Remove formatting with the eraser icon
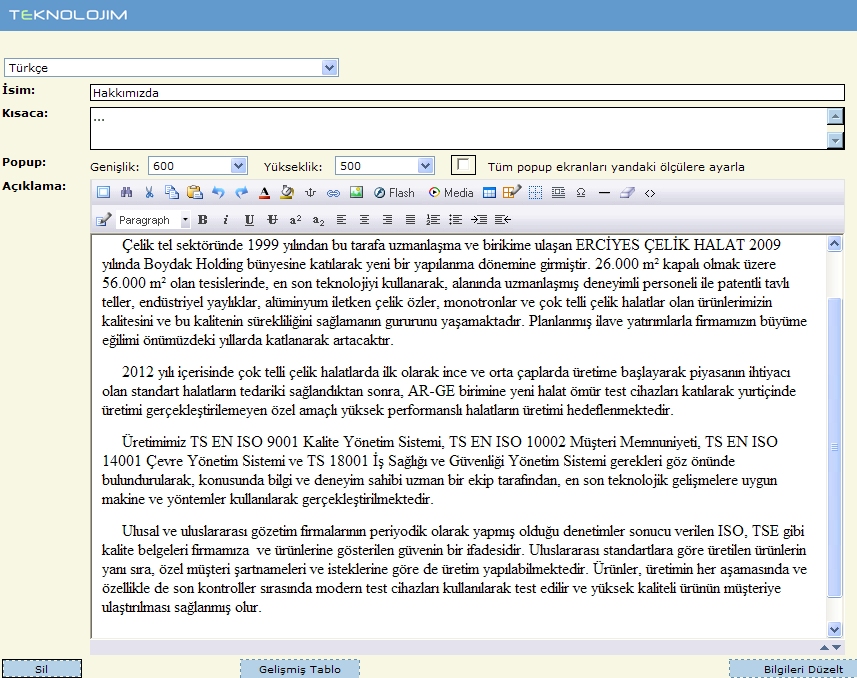The width and height of the screenshot is (857, 678). [x=627, y=192]
